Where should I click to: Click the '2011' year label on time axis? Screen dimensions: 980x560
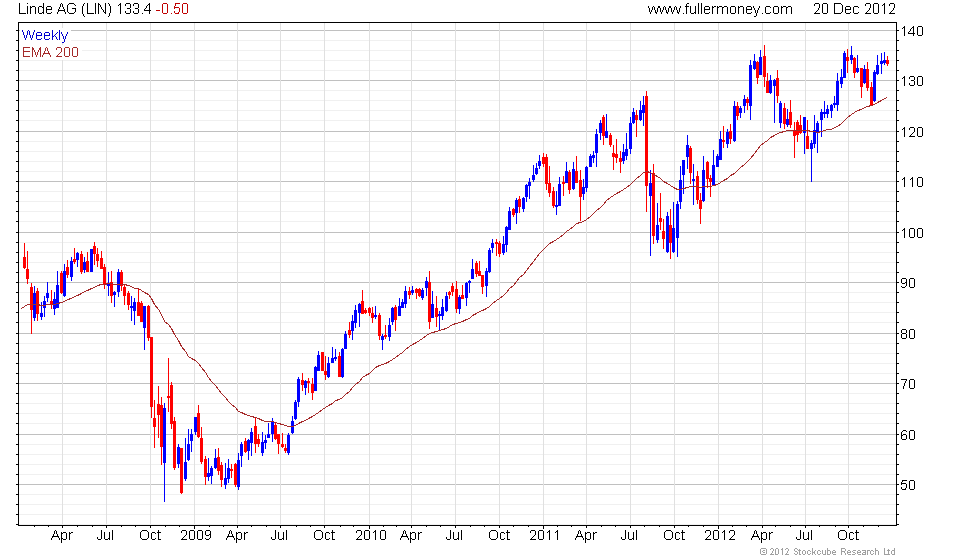(544, 536)
